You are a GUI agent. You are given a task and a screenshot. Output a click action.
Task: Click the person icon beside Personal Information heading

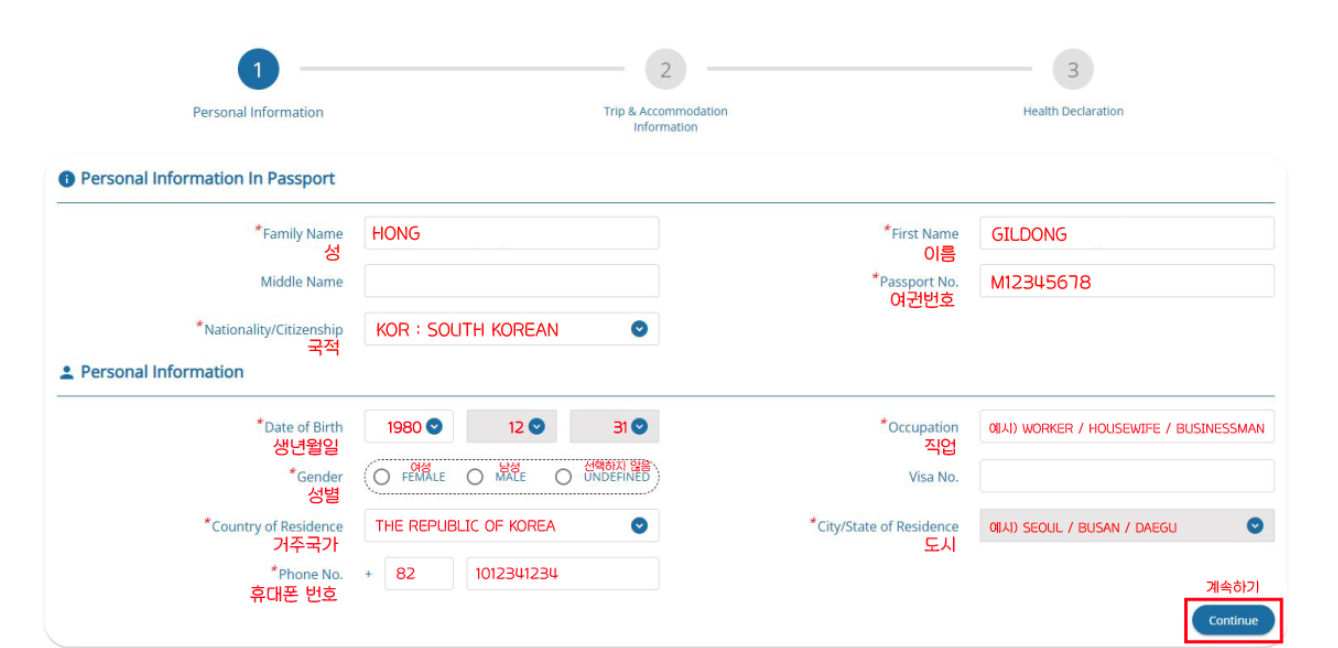pos(67,372)
